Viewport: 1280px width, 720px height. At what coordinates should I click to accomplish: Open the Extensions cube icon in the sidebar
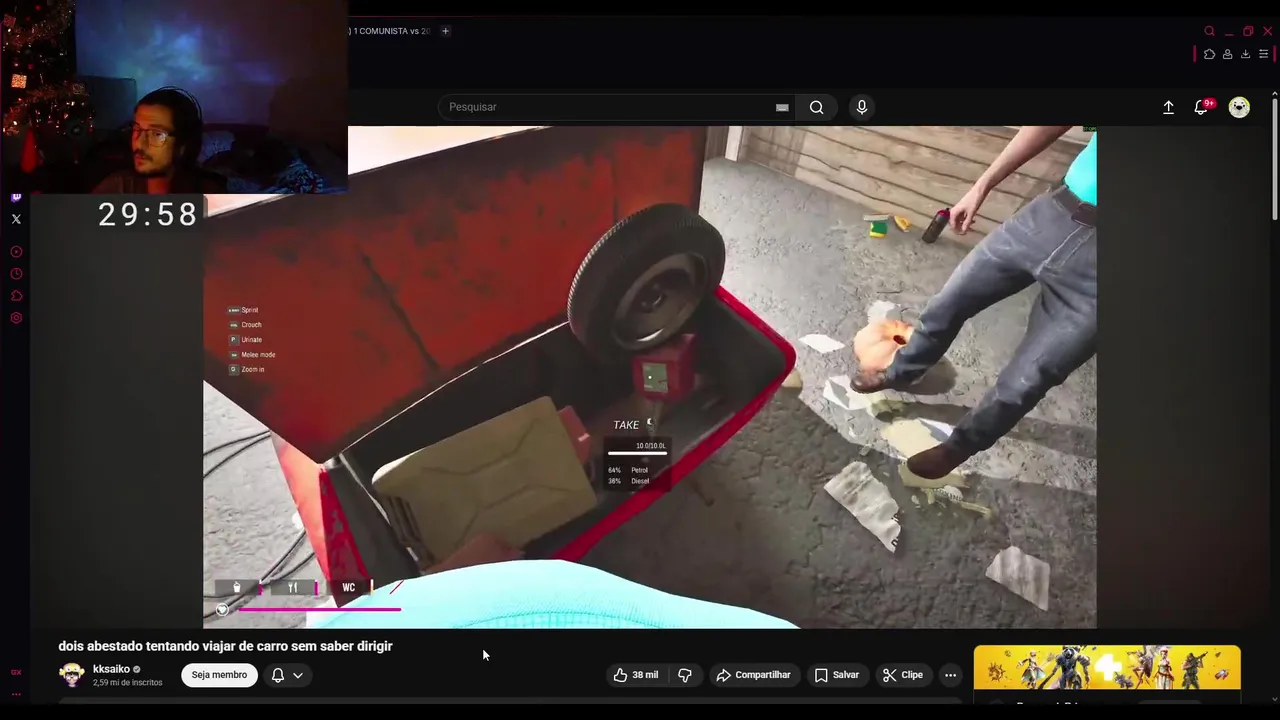pos(16,296)
